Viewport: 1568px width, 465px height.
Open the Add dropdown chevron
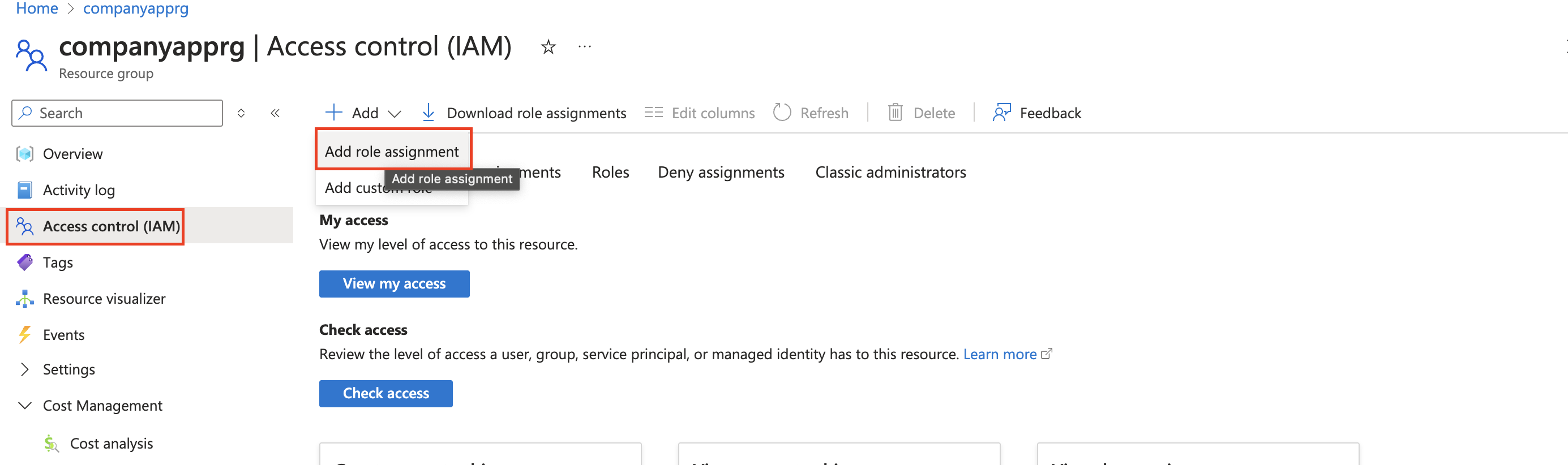click(395, 114)
